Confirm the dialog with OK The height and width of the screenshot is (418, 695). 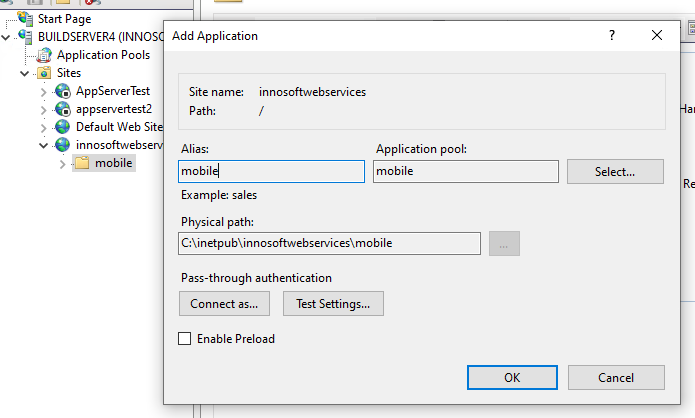click(x=512, y=377)
